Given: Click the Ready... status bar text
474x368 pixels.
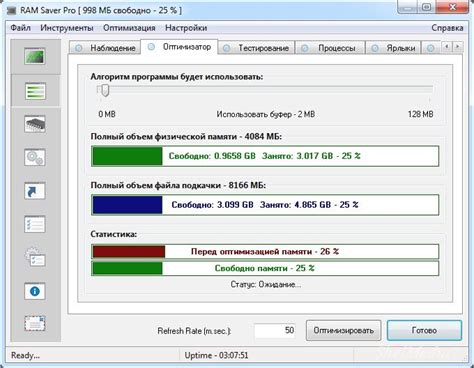Looking at the screenshot, I should pyautogui.click(x=25, y=356).
